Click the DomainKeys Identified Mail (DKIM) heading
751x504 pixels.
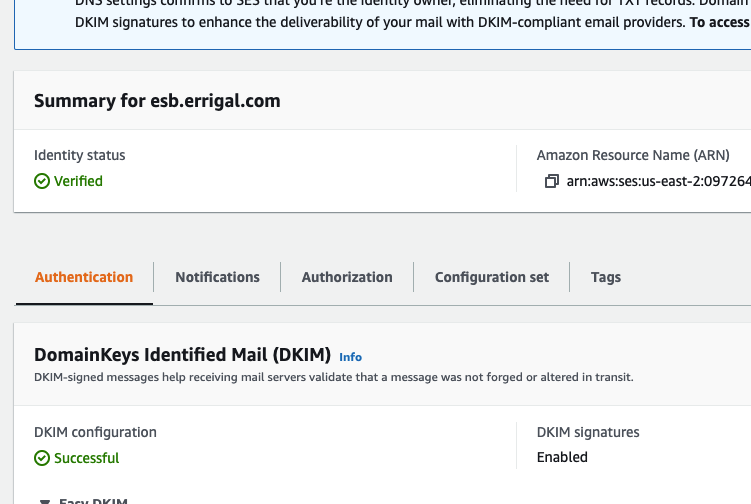click(182, 355)
